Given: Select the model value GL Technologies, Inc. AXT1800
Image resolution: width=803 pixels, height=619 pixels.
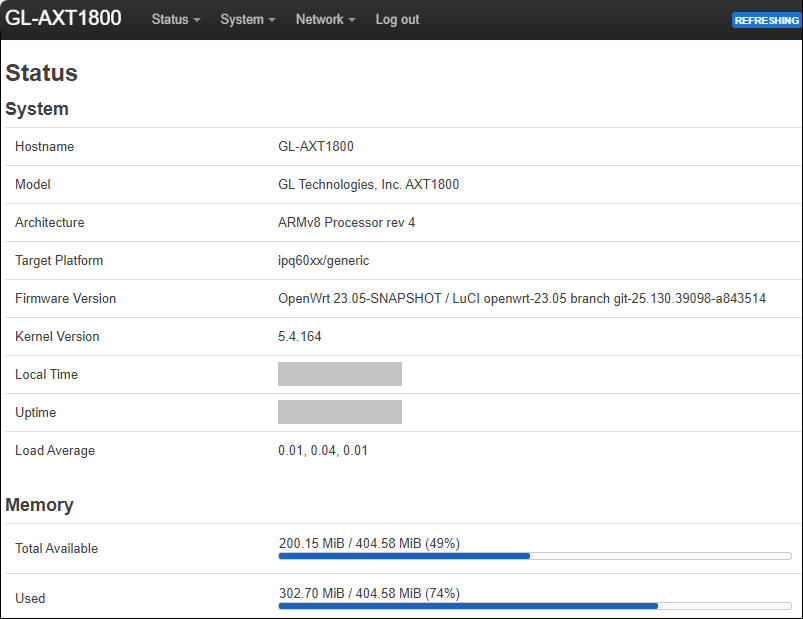Looking at the screenshot, I should 368,184.
